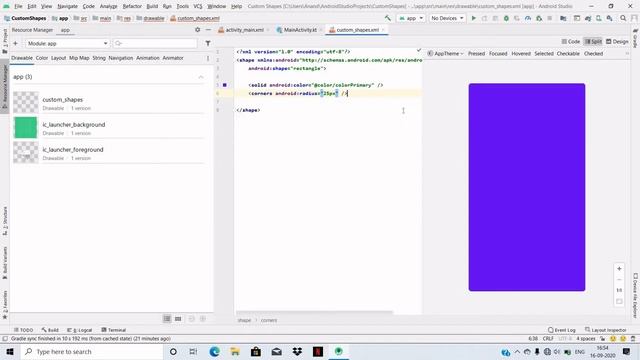Switch resource view to grid mode
This screenshot has height=360, width=640.
[178, 319]
